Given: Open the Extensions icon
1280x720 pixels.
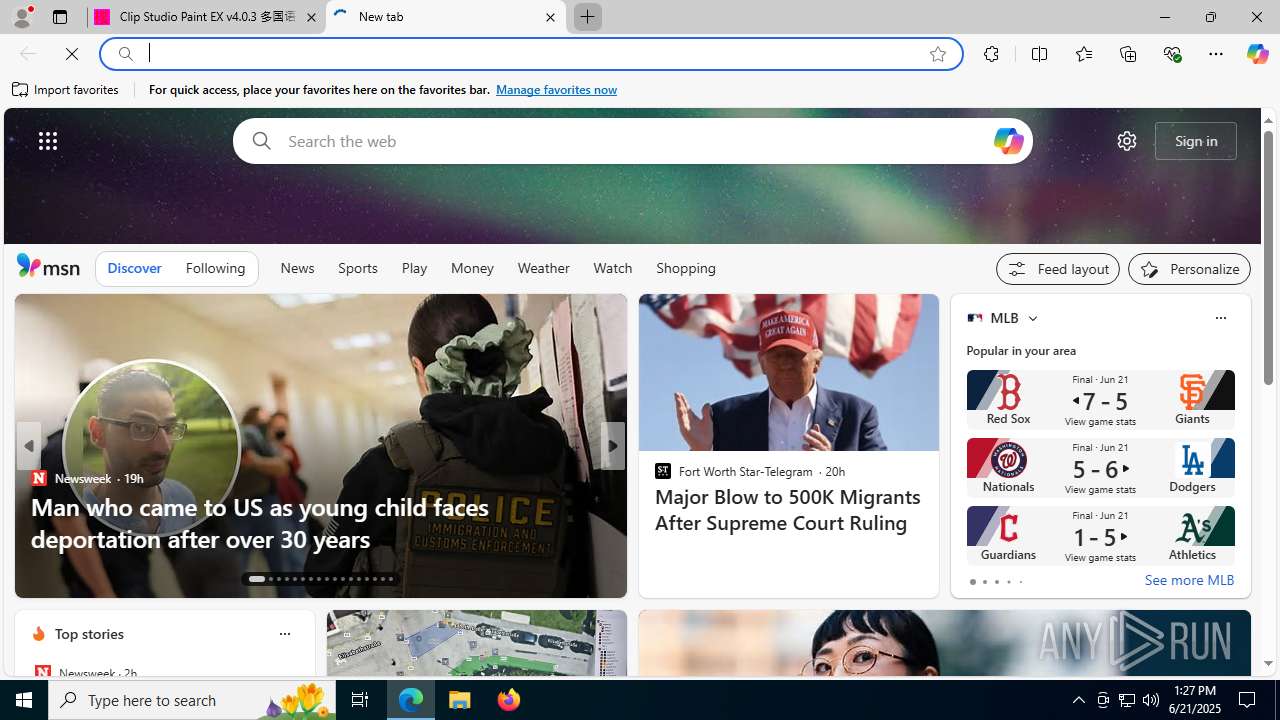Looking at the screenshot, I should coord(991,54).
